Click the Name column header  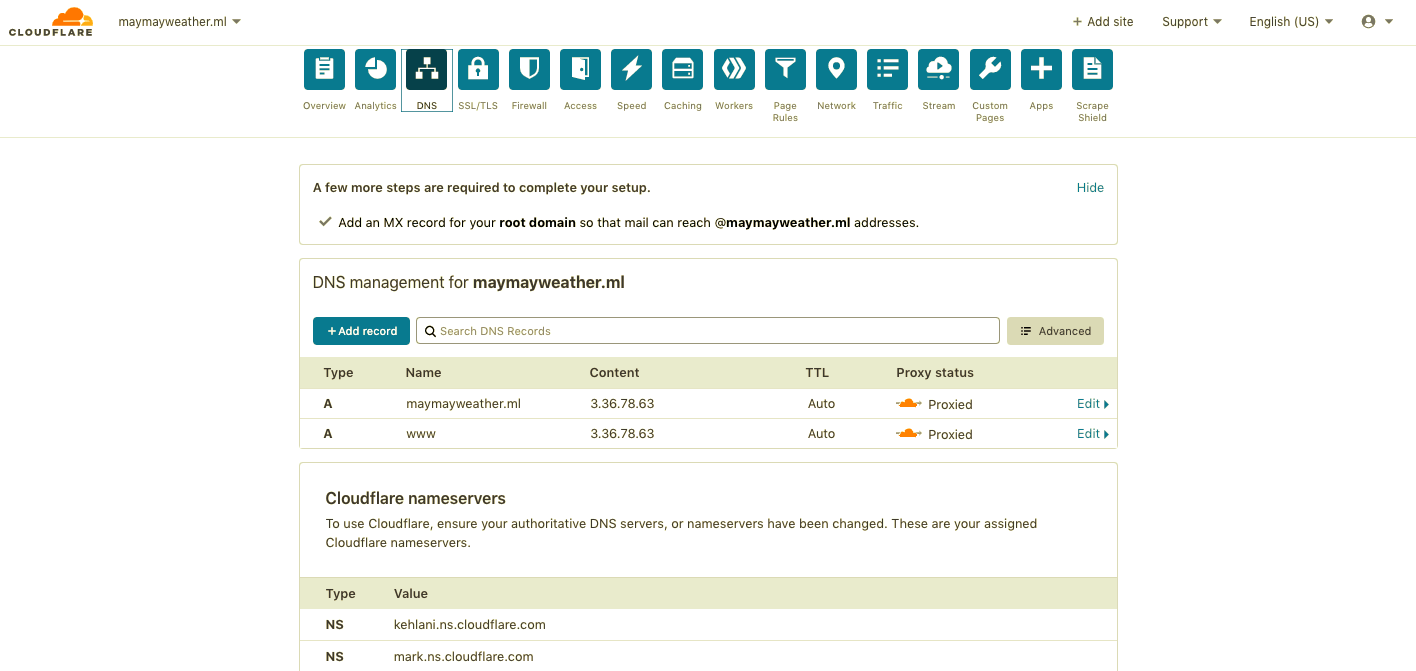[423, 372]
